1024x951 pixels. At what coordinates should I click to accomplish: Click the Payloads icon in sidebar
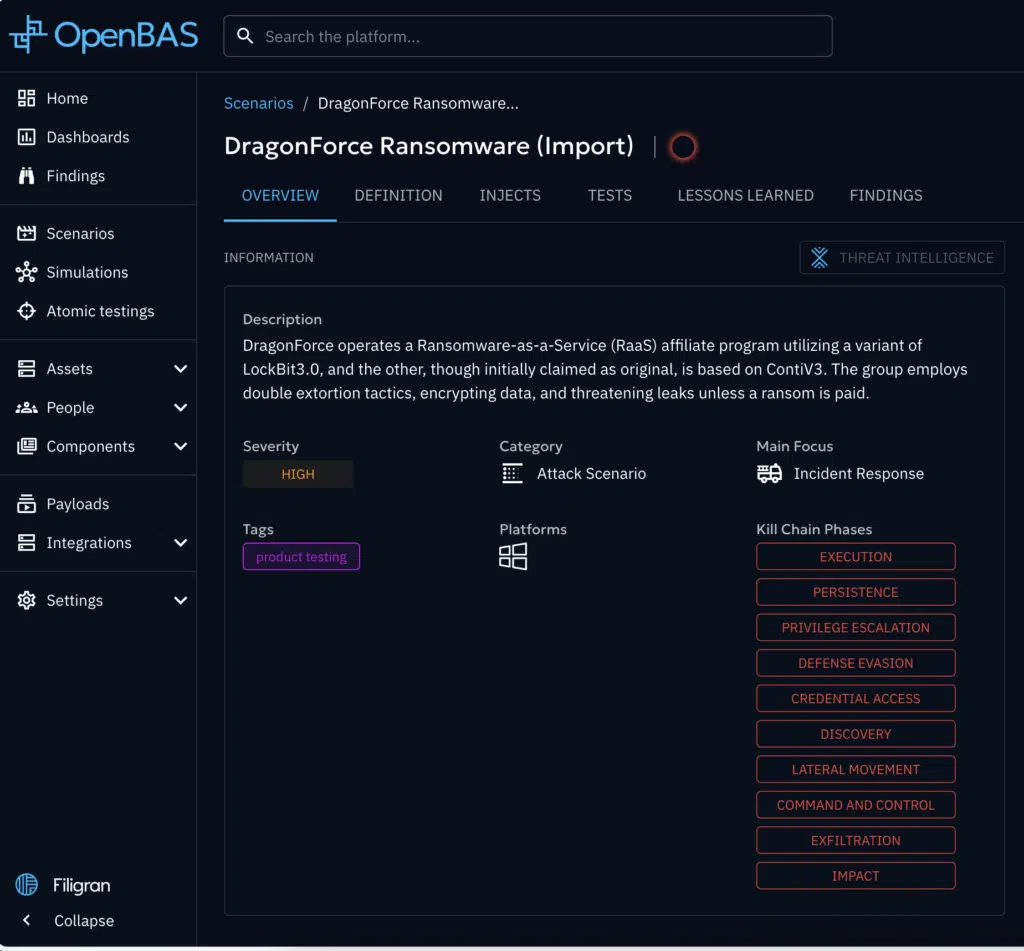point(27,504)
